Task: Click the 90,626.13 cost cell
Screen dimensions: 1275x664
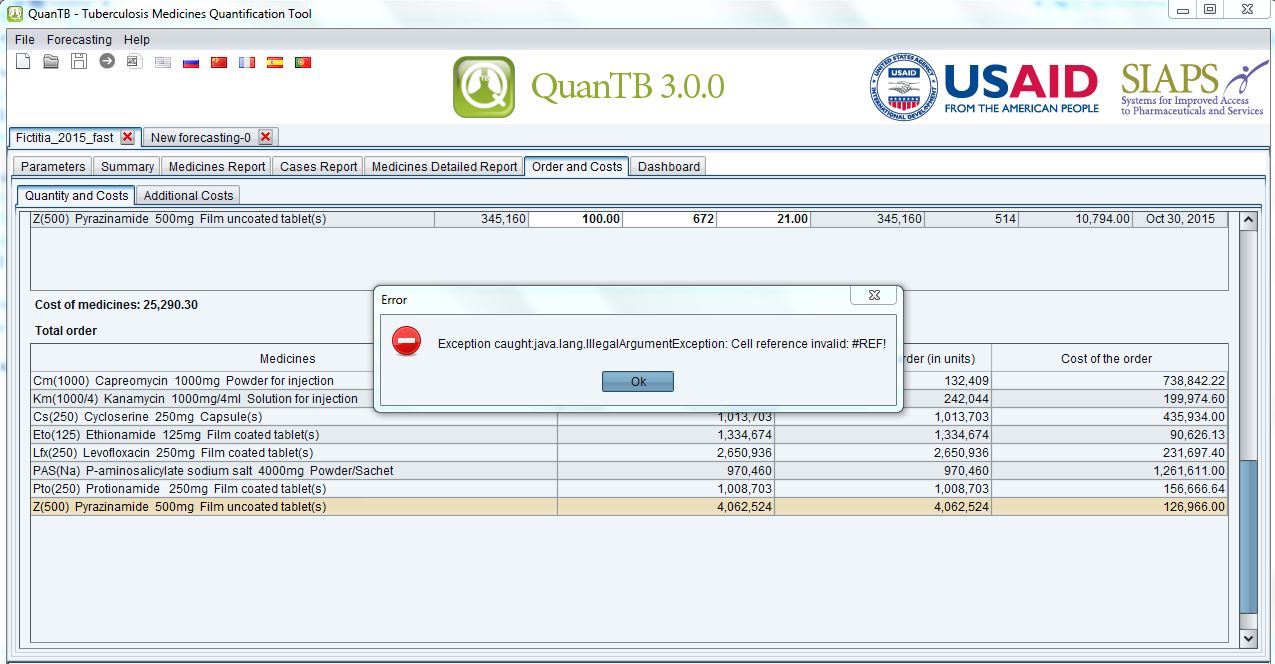Action: (1110, 435)
